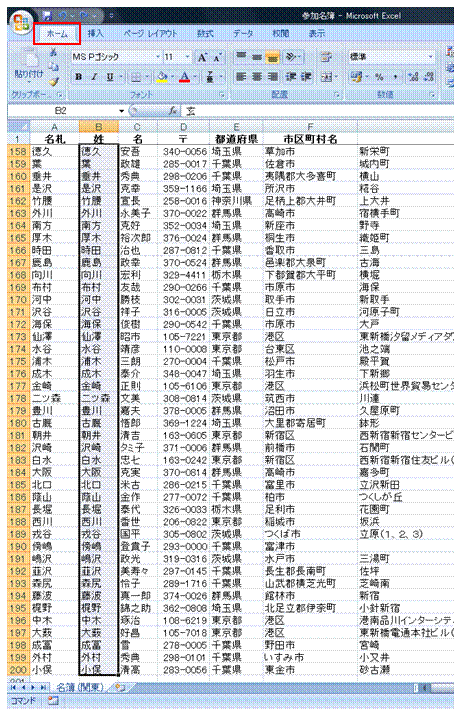Select the Format Painter brush icon
The image size is (461, 716).
tap(54, 81)
